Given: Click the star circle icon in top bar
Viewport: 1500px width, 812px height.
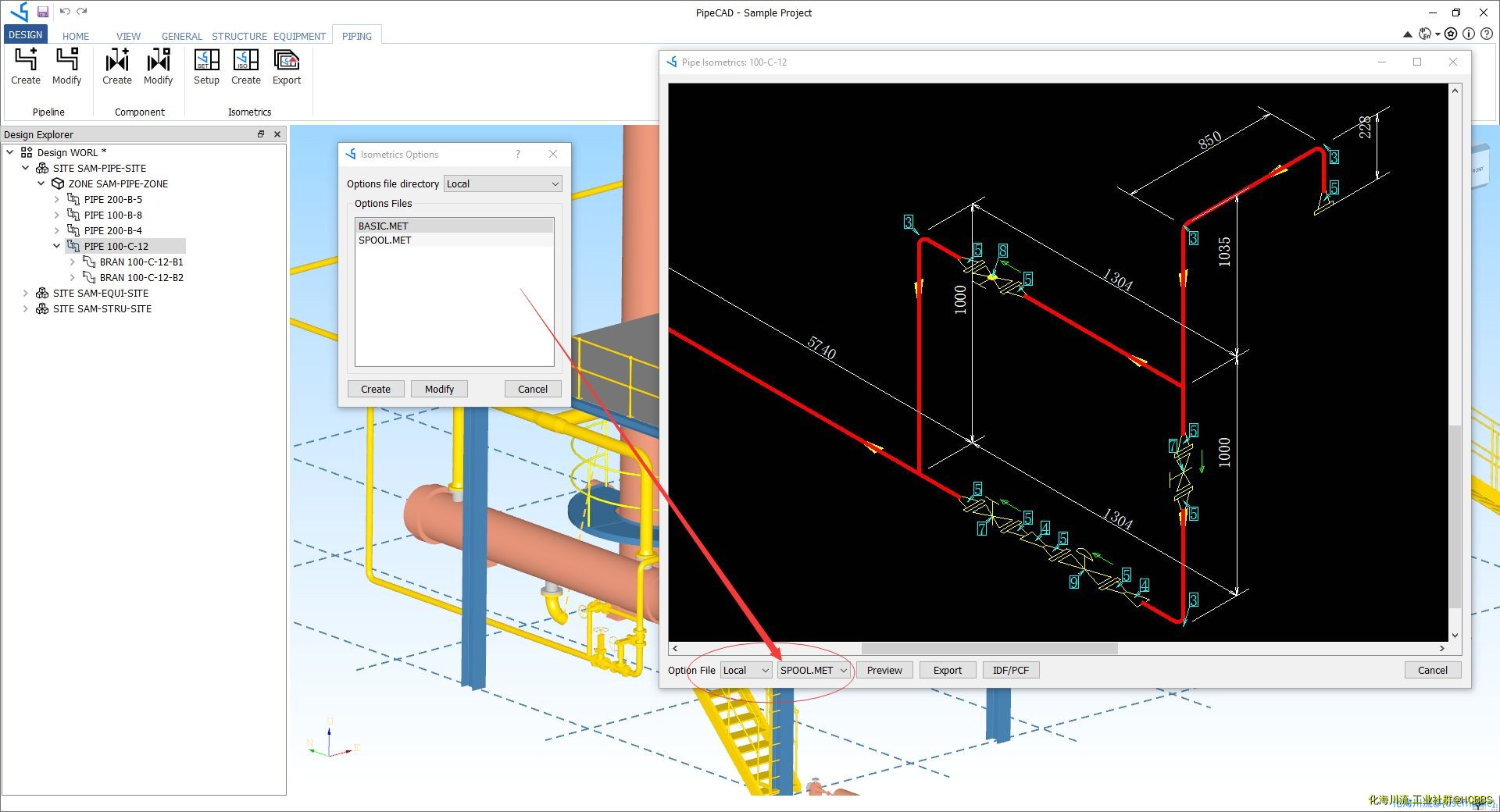Looking at the screenshot, I should tap(1451, 34).
